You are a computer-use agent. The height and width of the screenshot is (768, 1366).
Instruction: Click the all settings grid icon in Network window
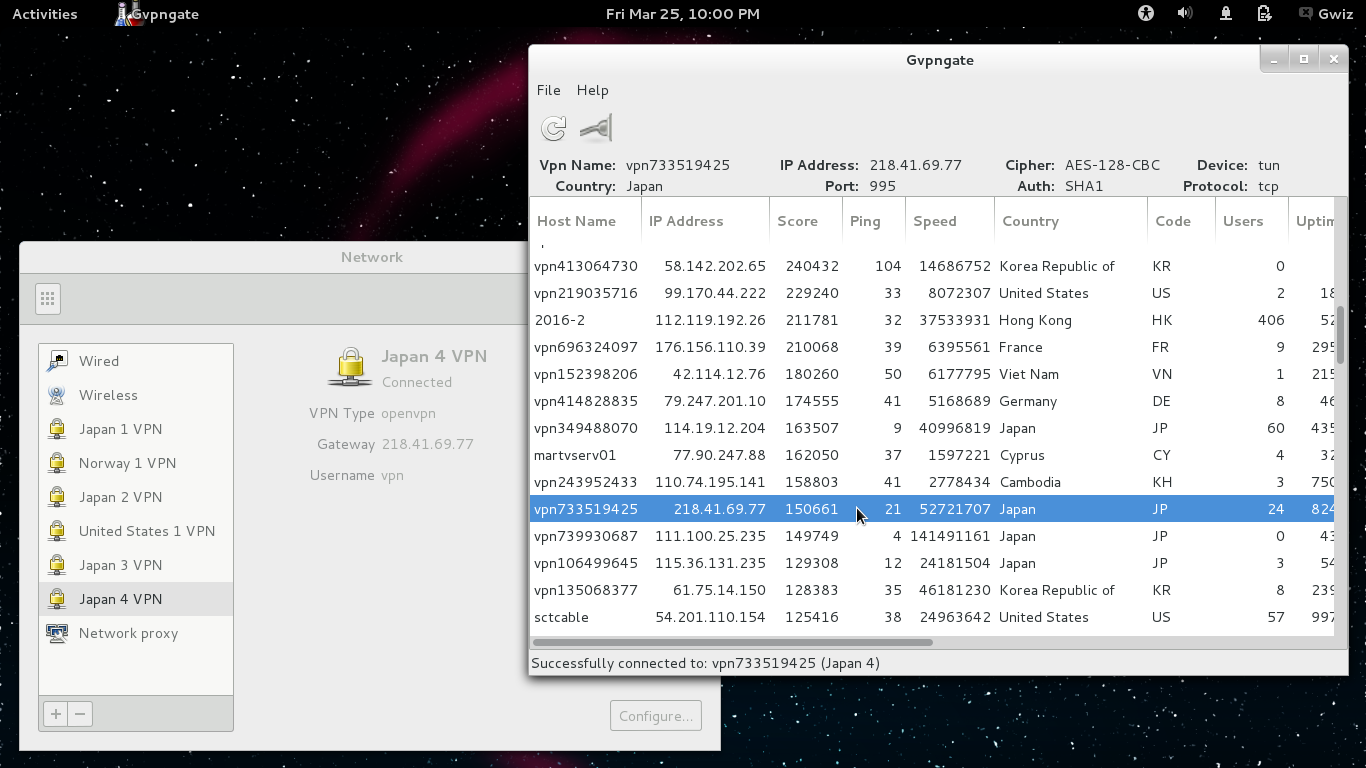tap(47, 299)
